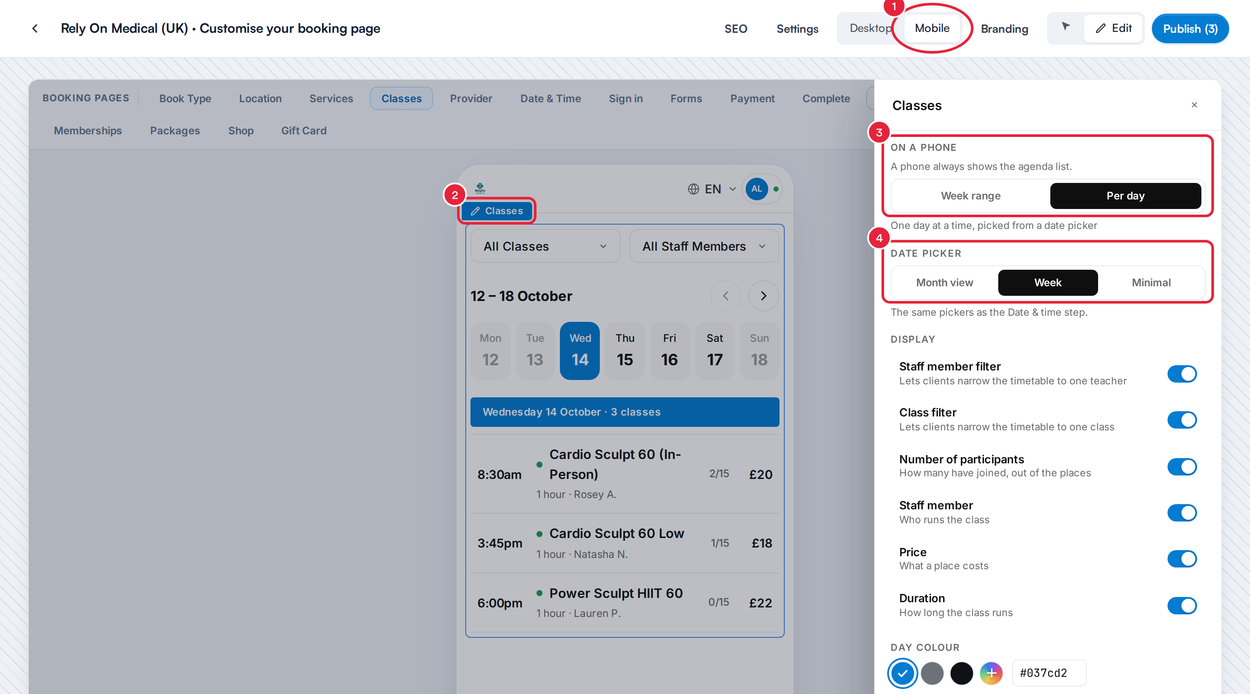Toggle the Staff member display switch
This screenshot has height=694, width=1250.
pyautogui.click(x=1182, y=513)
